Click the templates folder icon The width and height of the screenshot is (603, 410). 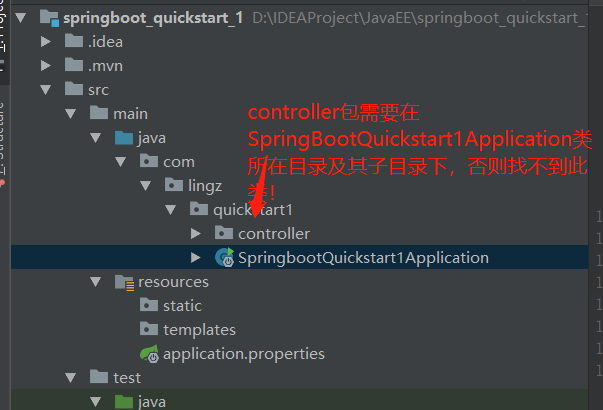point(149,329)
